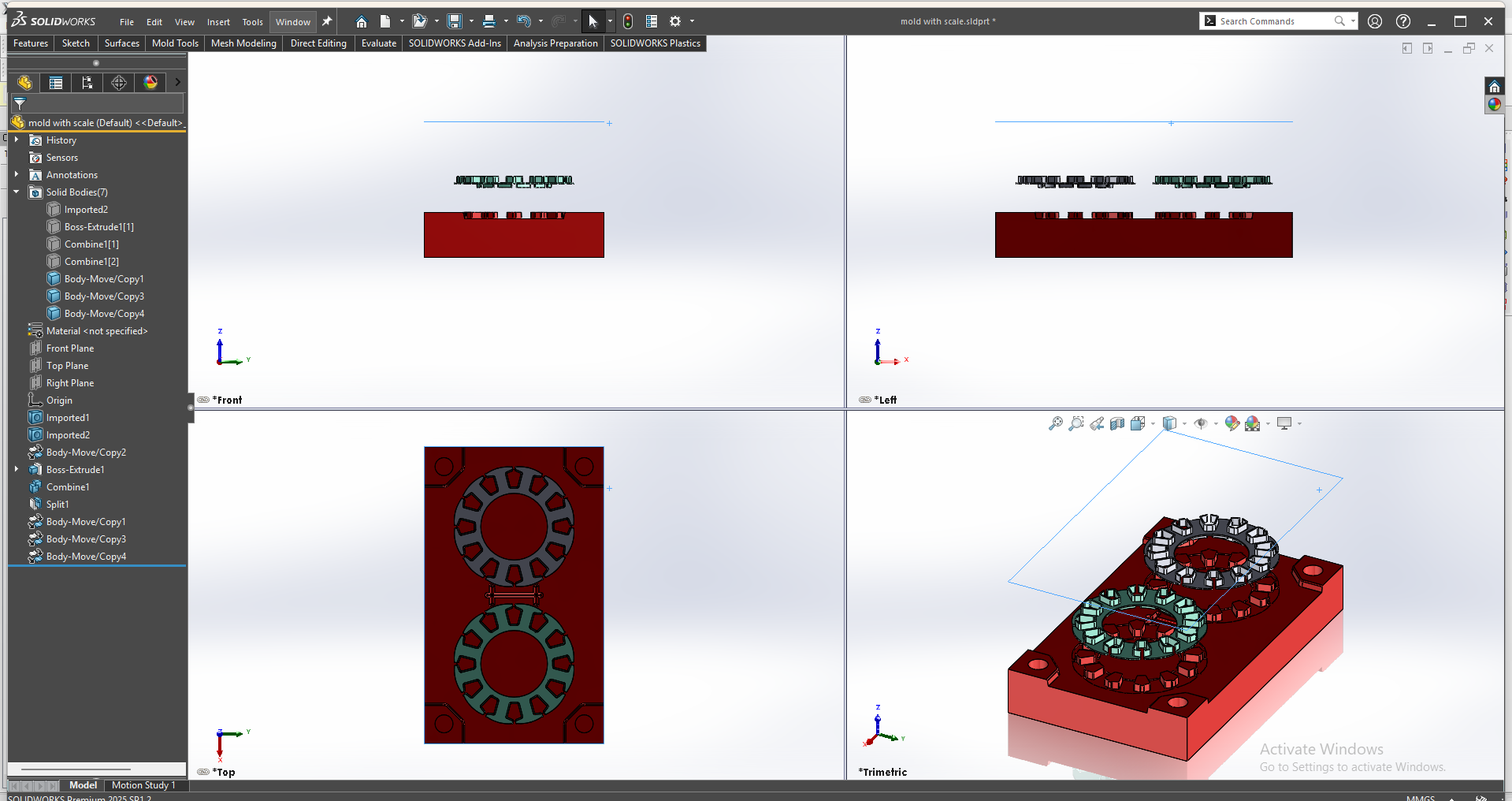Open the File menu

click(127, 22)
